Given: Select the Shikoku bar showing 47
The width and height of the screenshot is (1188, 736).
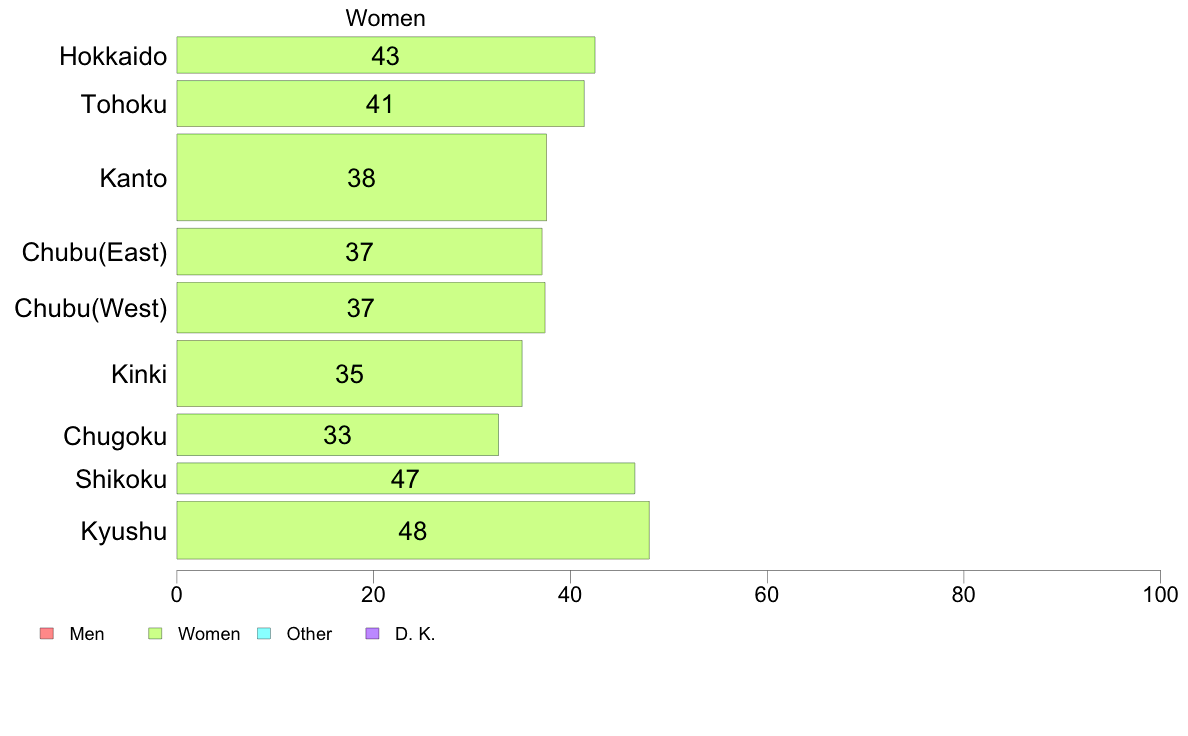Looking at the screenshot, I should (x=405, y=478).
